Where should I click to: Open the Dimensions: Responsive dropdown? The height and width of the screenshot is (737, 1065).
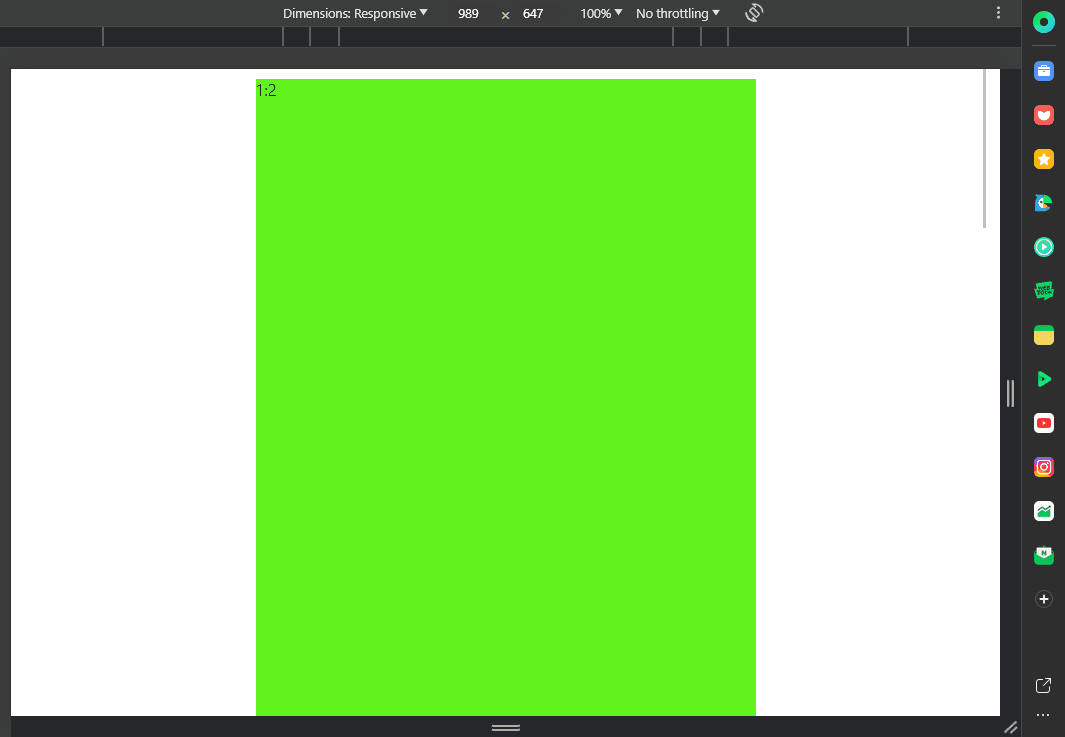[x=355, y=14]
